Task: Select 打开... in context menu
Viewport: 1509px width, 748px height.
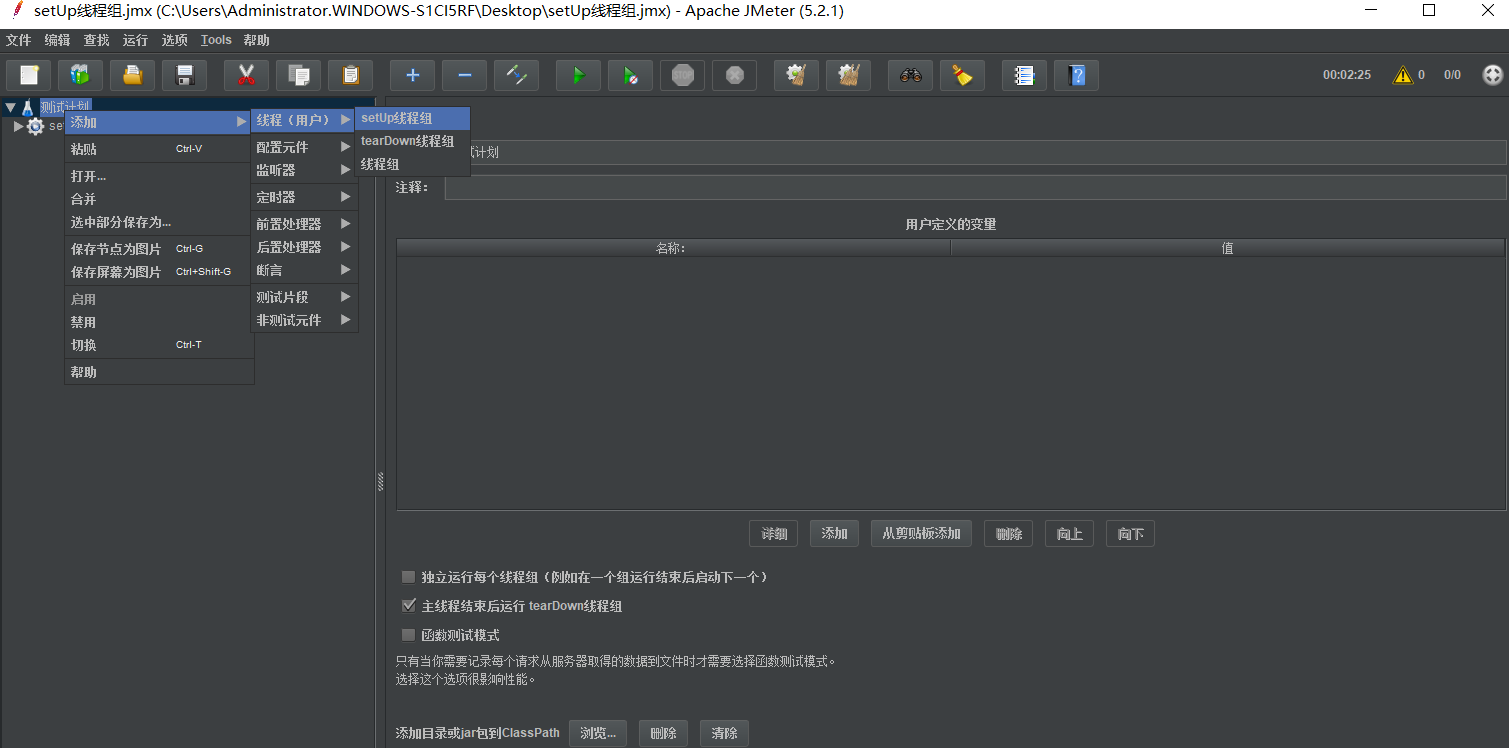Action: pyautogui.click(x=159, y=176)
